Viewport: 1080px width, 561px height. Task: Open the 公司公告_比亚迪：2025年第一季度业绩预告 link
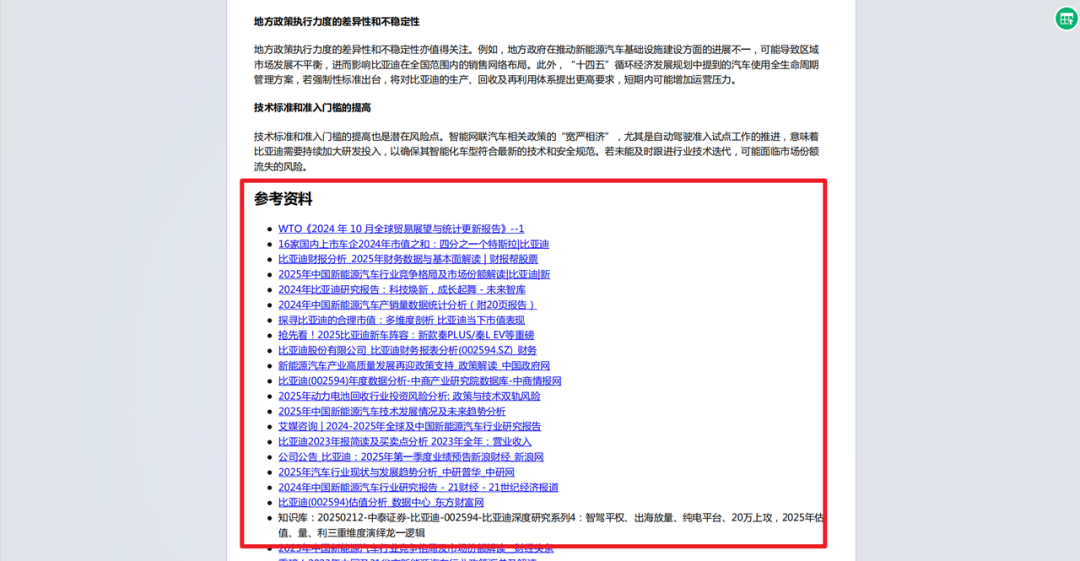coord(411,456)
